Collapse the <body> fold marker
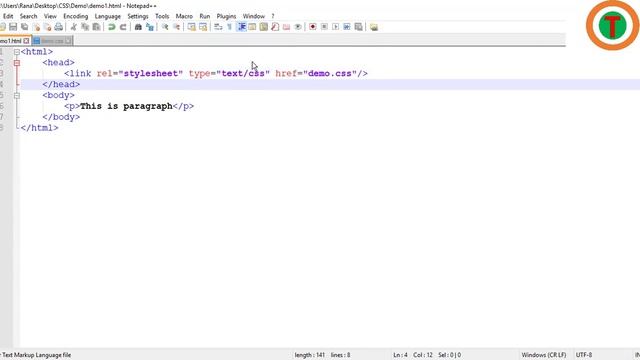Image resolution: width=640 pixels, height=360 pixels. (17, 96)
